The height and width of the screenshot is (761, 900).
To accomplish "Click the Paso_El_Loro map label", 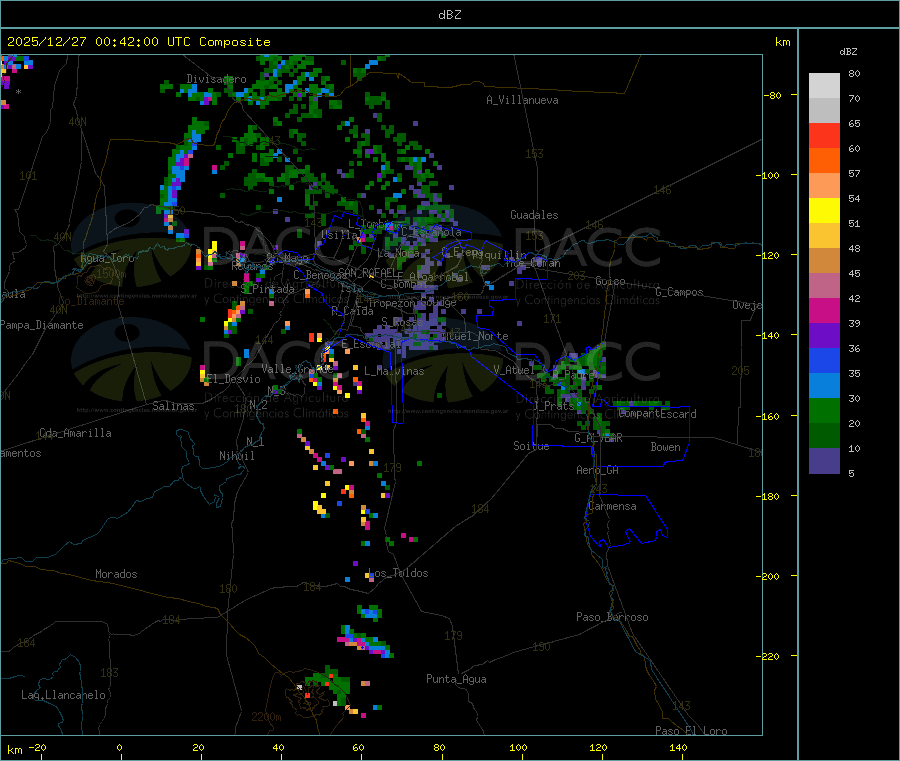I will 691,731.
